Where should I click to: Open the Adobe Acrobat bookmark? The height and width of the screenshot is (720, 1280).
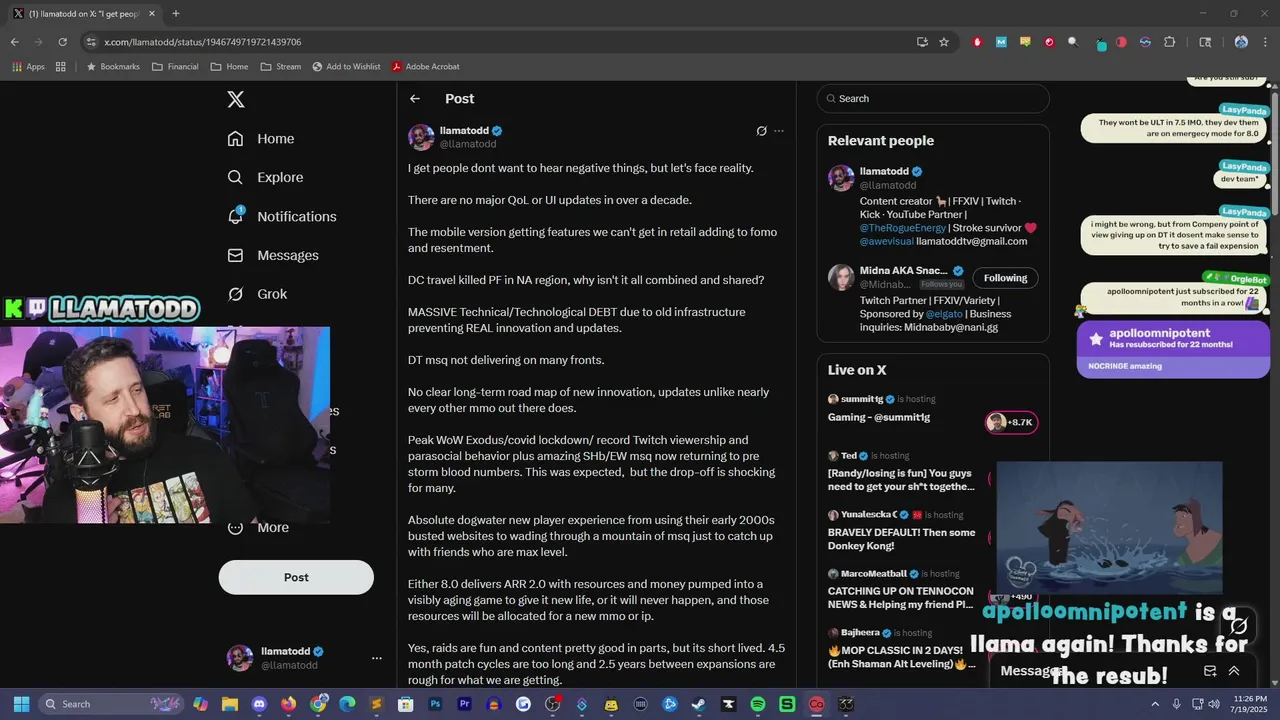coord(426,67)
